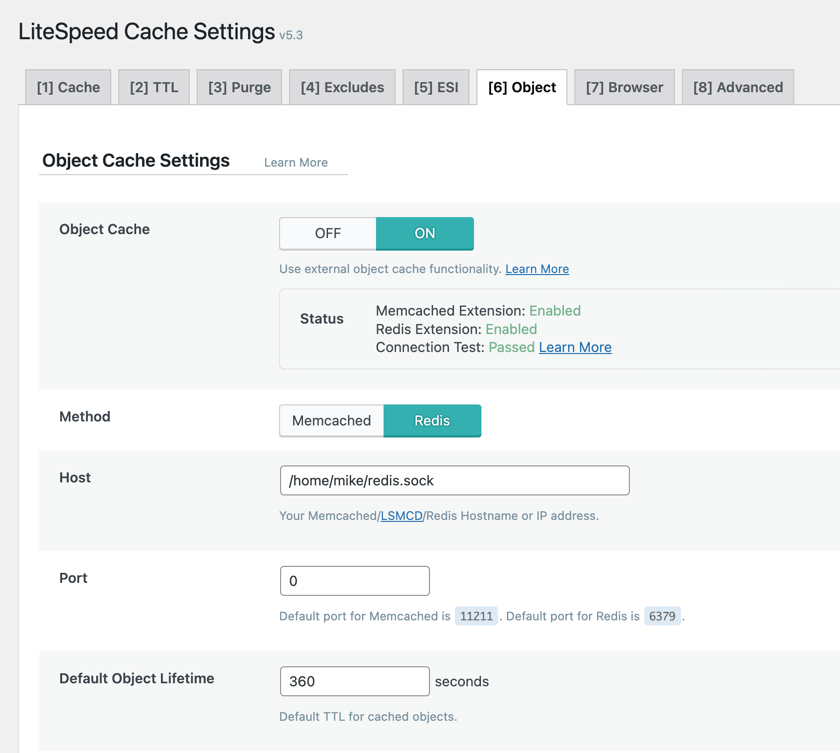840x753 pixels.
Task: Select the [4] Excludes tab
Action: (x=342, y=87)
